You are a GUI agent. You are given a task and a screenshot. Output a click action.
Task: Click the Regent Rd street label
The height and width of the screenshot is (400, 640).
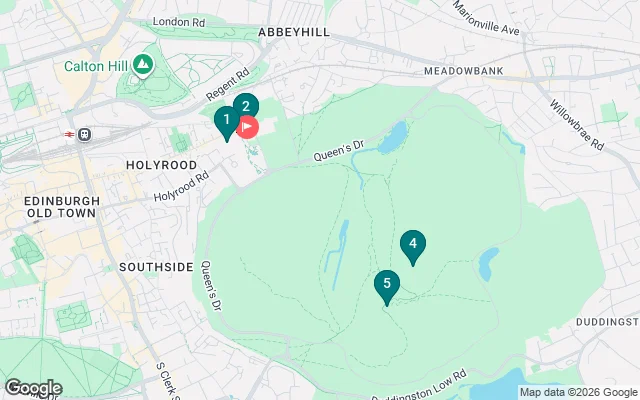pyautogui.click(x=227, y=84)
